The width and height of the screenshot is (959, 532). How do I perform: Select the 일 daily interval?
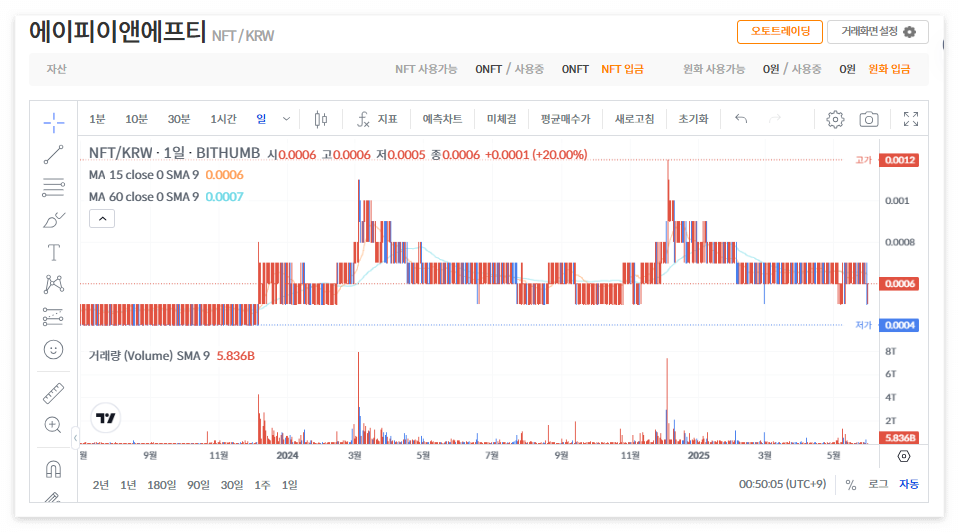(x=261, y=119)
